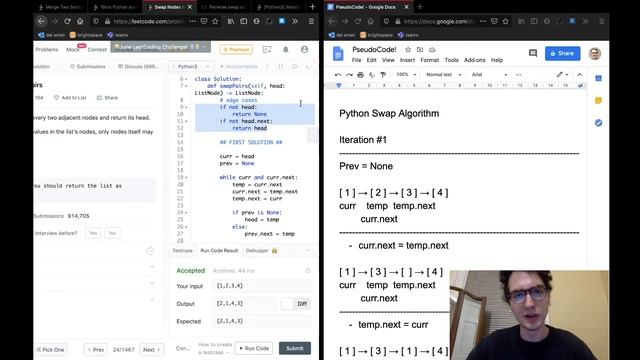Switch to the Testcase tab
The width and height of the screenshot is (640, 360).
pyautogui.click(x=182, y=251)
